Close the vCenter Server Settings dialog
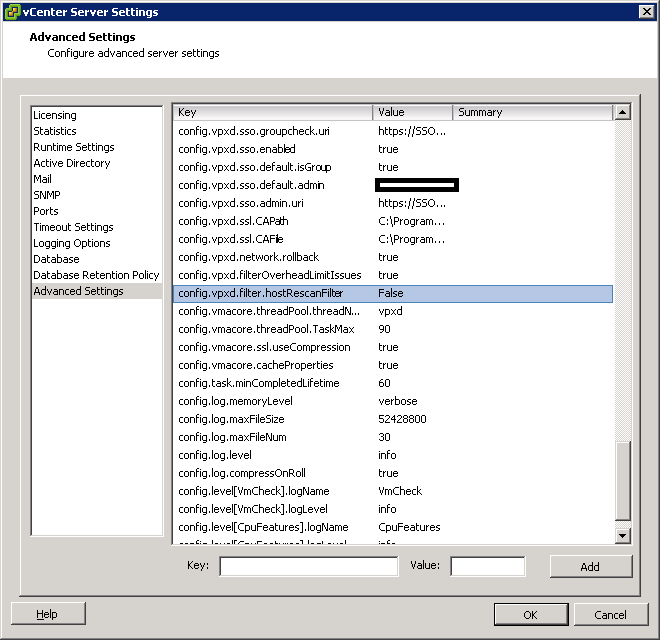The width and height of the screenshot is (660, 640). coord(646,12)
